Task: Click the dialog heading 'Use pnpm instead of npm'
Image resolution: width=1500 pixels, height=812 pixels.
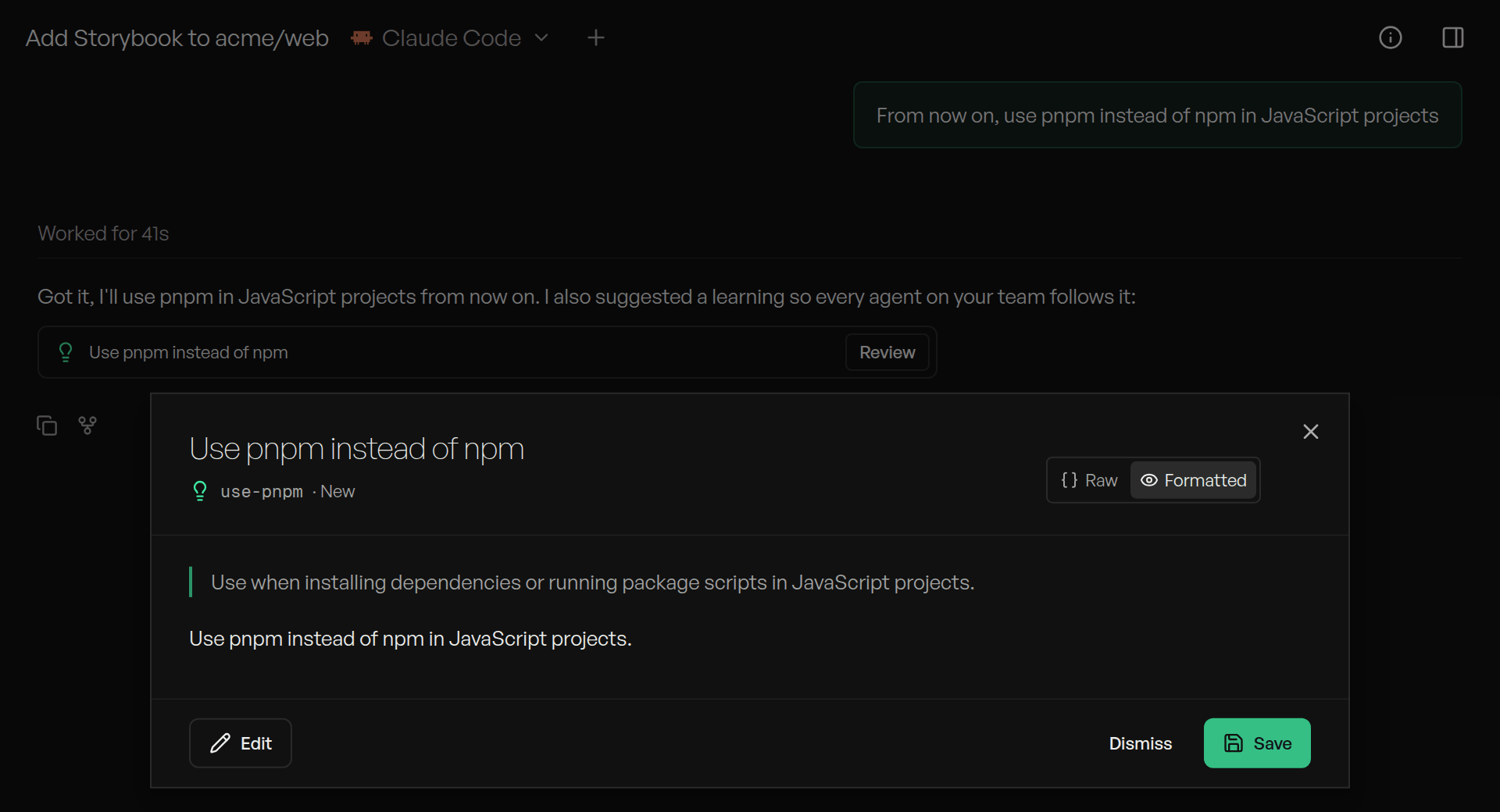Action: 356,449
